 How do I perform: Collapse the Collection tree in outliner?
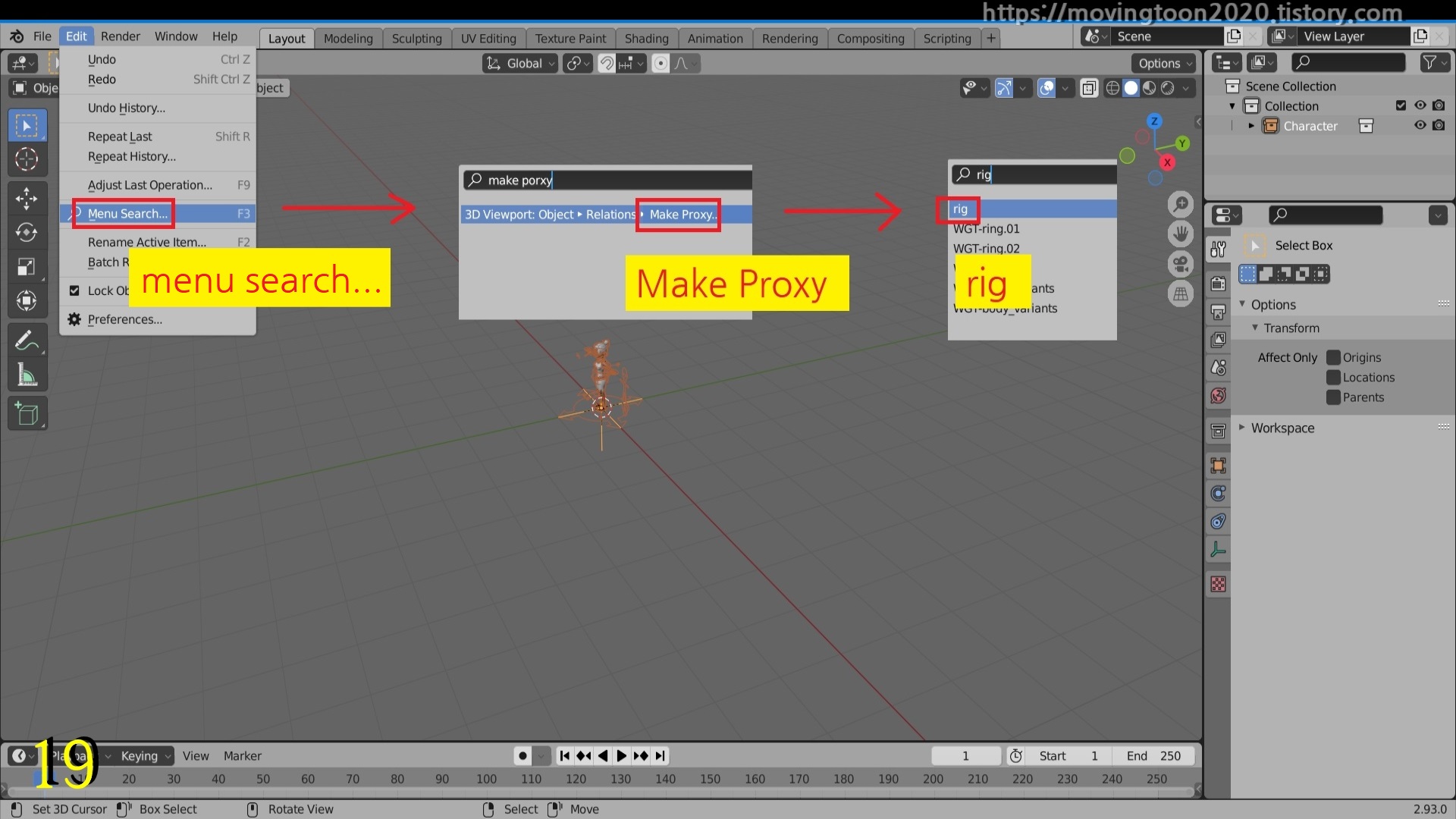tap(1232, 106)
